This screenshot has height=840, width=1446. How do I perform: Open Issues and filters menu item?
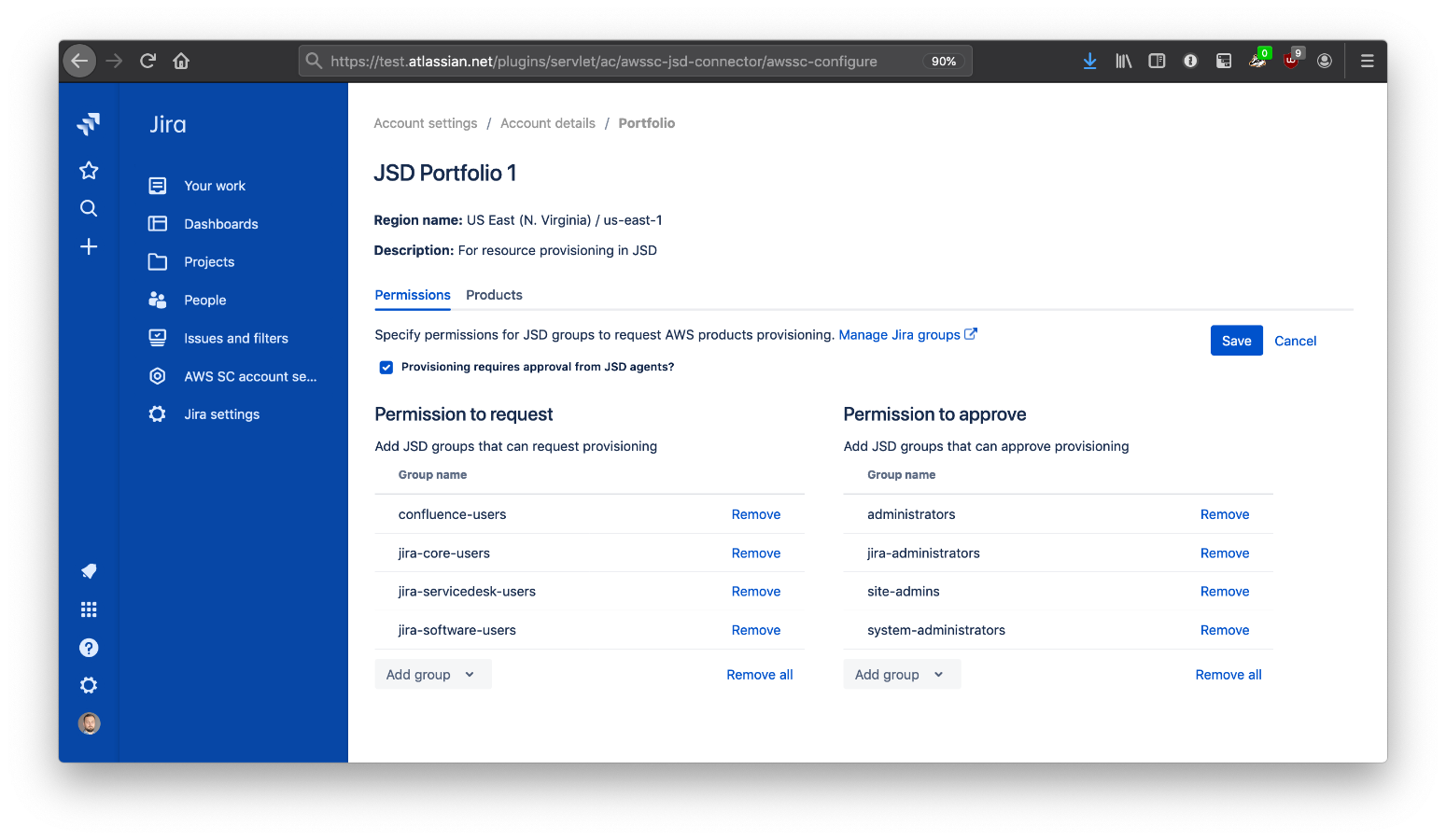[236, 339]
